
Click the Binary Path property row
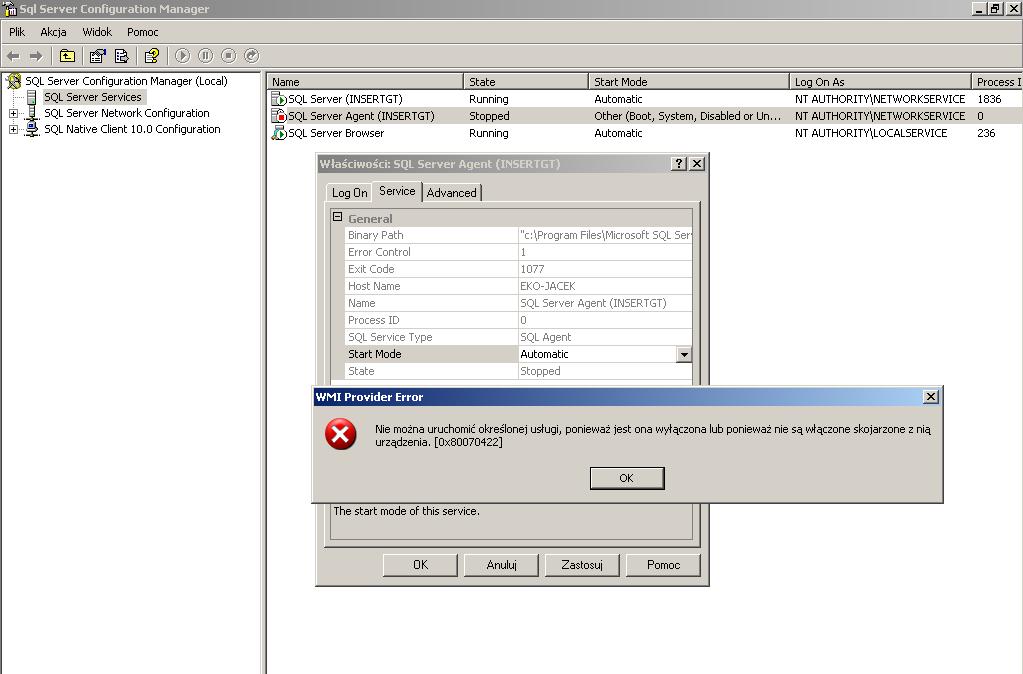pos(518,235)
